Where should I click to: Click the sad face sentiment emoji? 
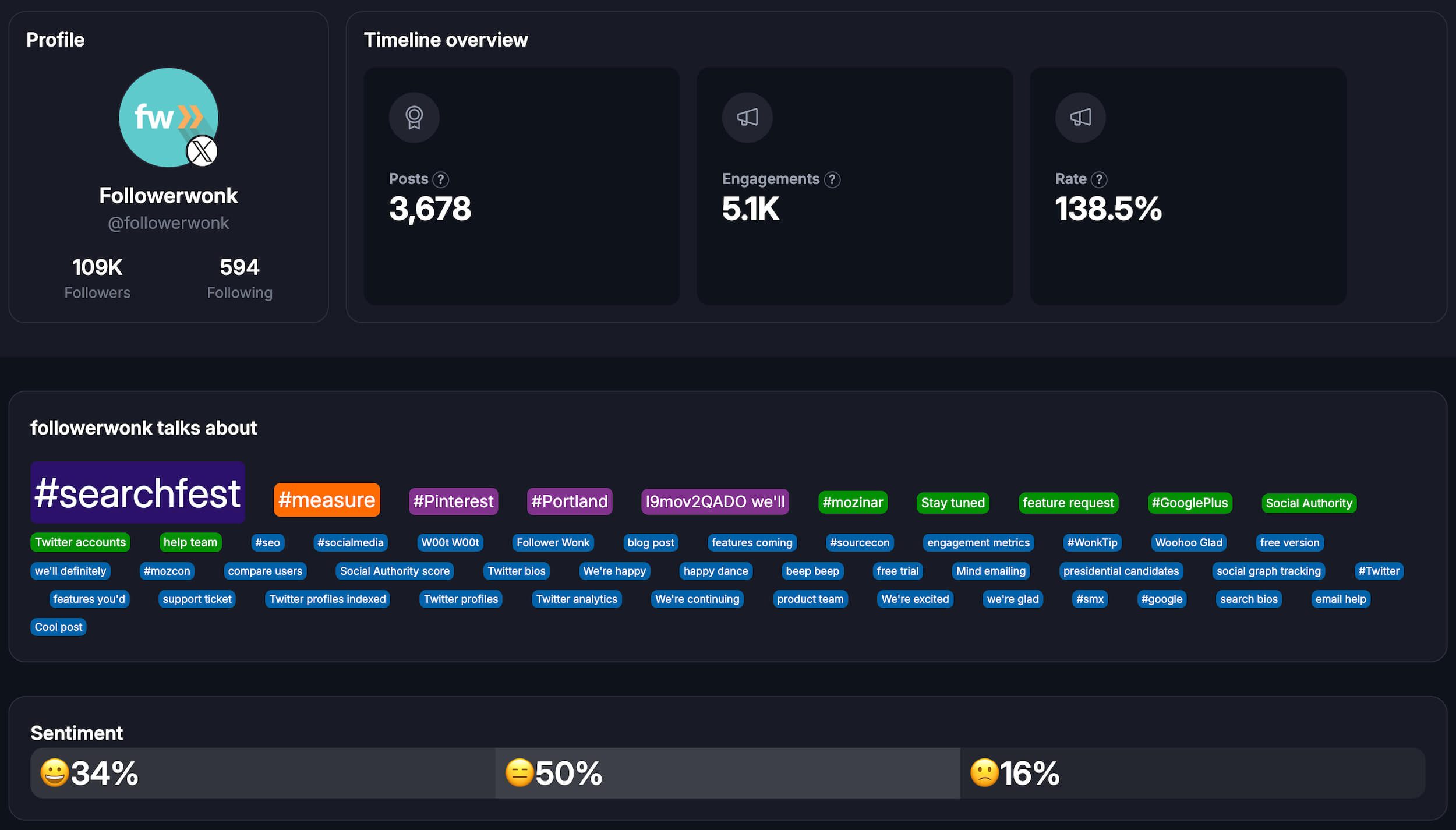984,773
